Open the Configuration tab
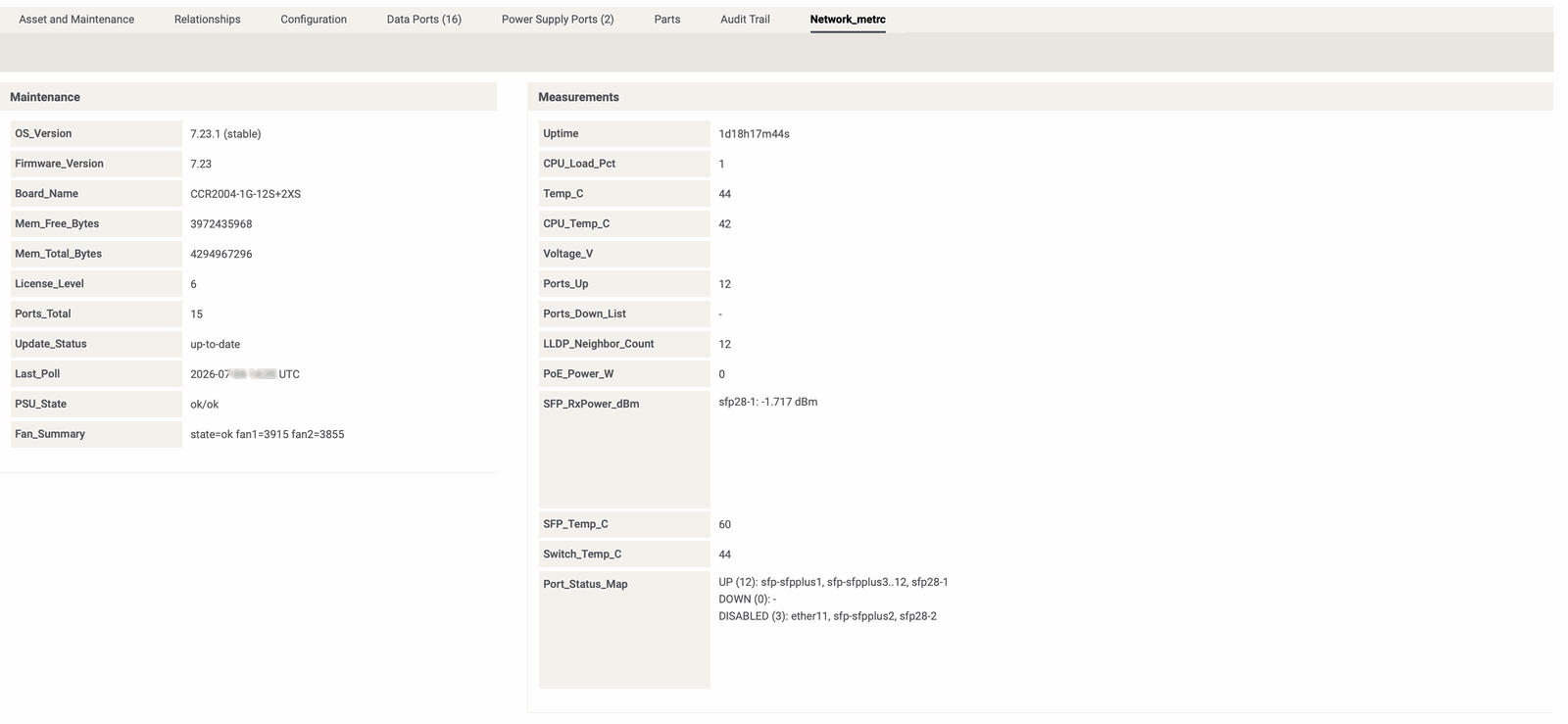Image resolution: width=1568 pixels, height=724 pixels. [x=314, y=19]
